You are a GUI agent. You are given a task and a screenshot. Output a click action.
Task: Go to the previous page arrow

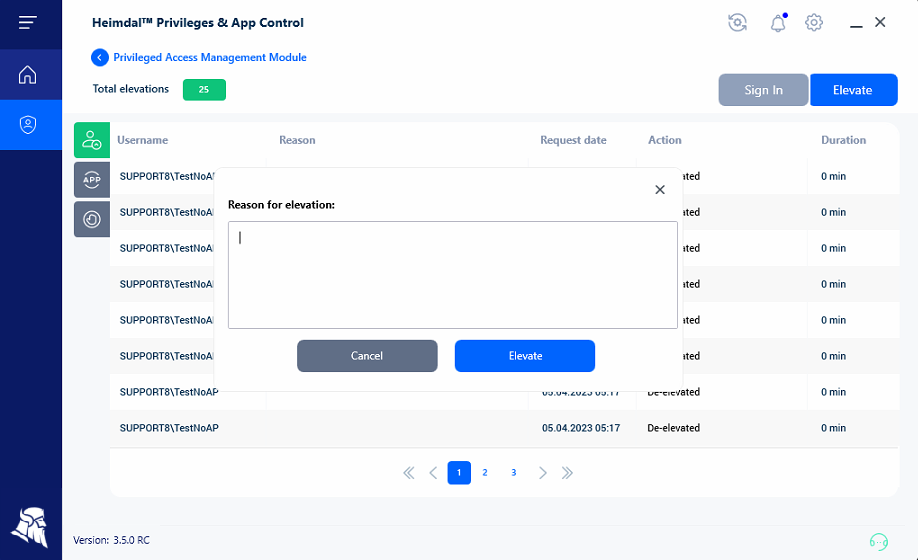click(433, 473)
